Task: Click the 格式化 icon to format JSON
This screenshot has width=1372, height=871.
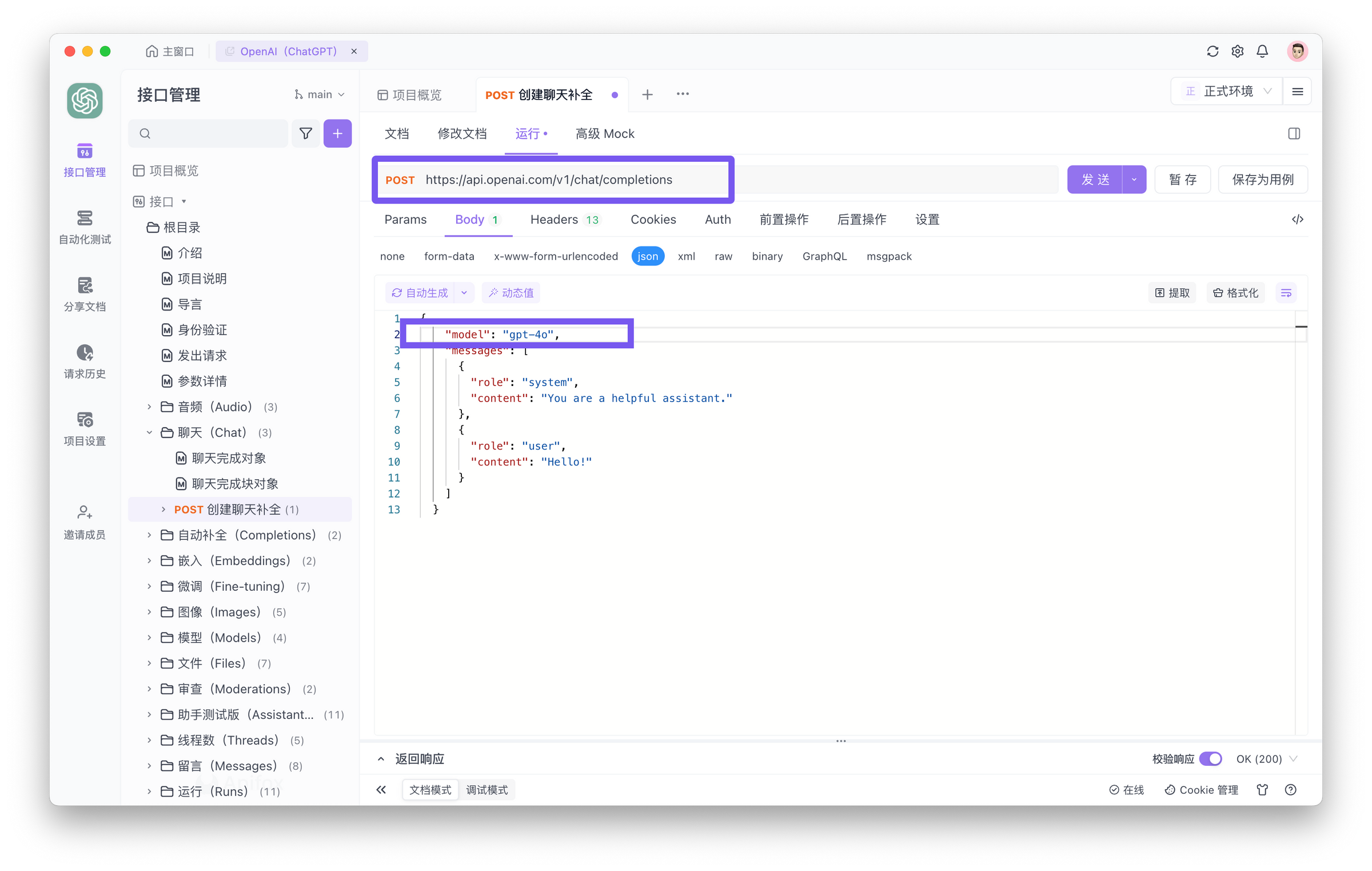Action: (x=1235, y=292)
